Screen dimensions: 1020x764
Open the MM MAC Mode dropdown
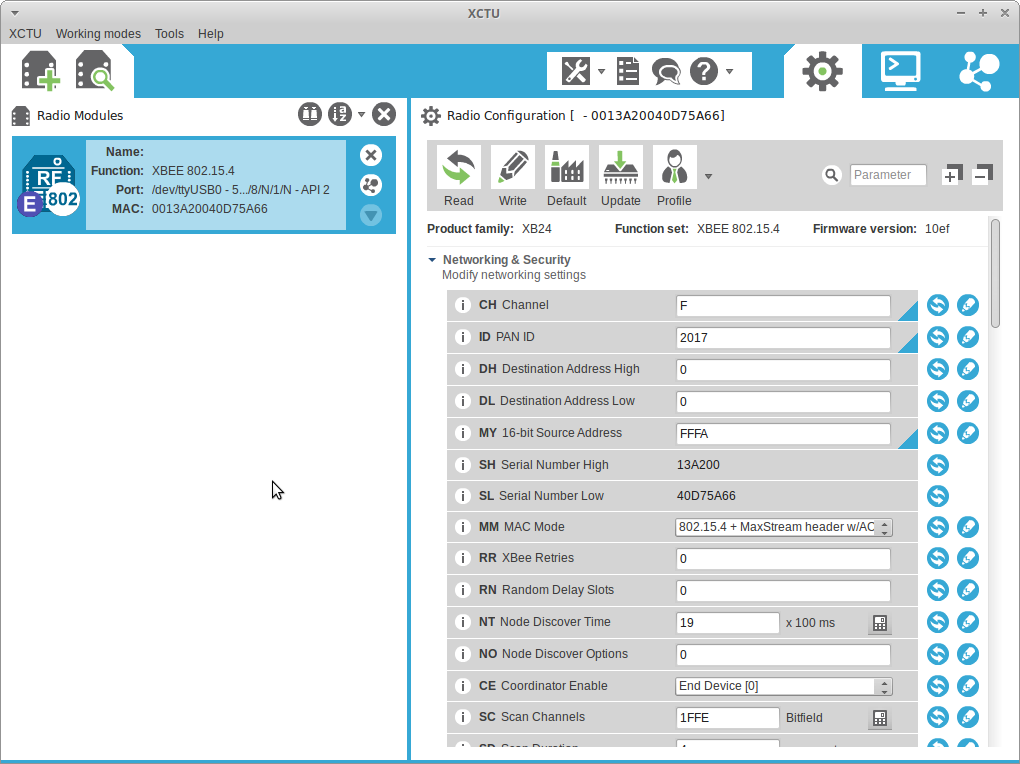784,527
